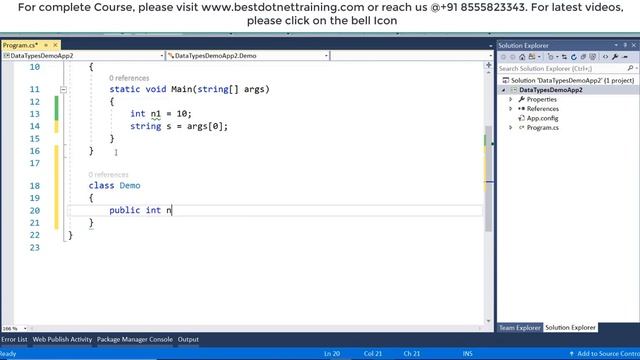640x360 pixels.
Task: Click Sync with Active Document icon
Action: (564, 57)
